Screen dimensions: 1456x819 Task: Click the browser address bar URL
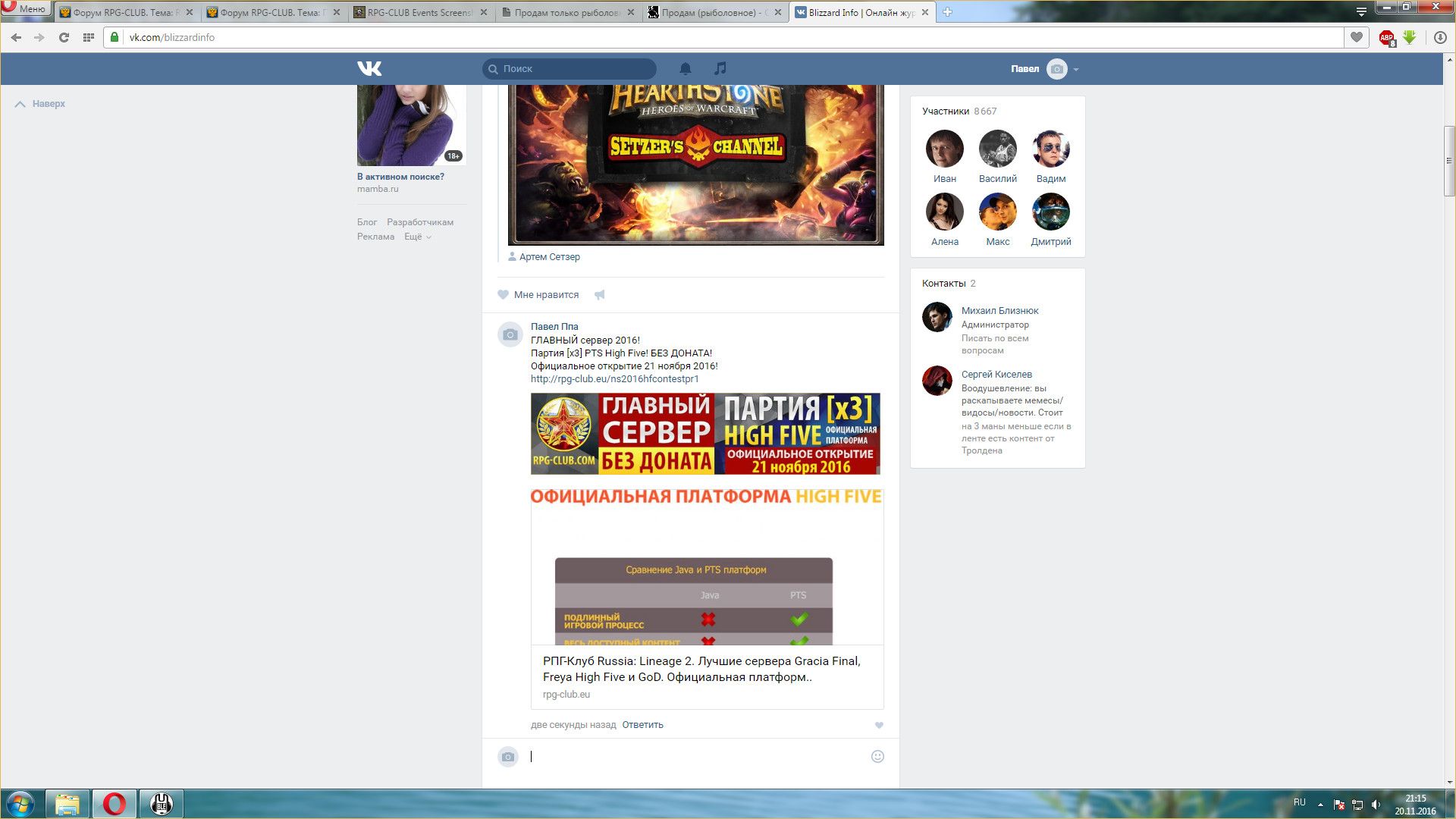[x=171, y=37]
